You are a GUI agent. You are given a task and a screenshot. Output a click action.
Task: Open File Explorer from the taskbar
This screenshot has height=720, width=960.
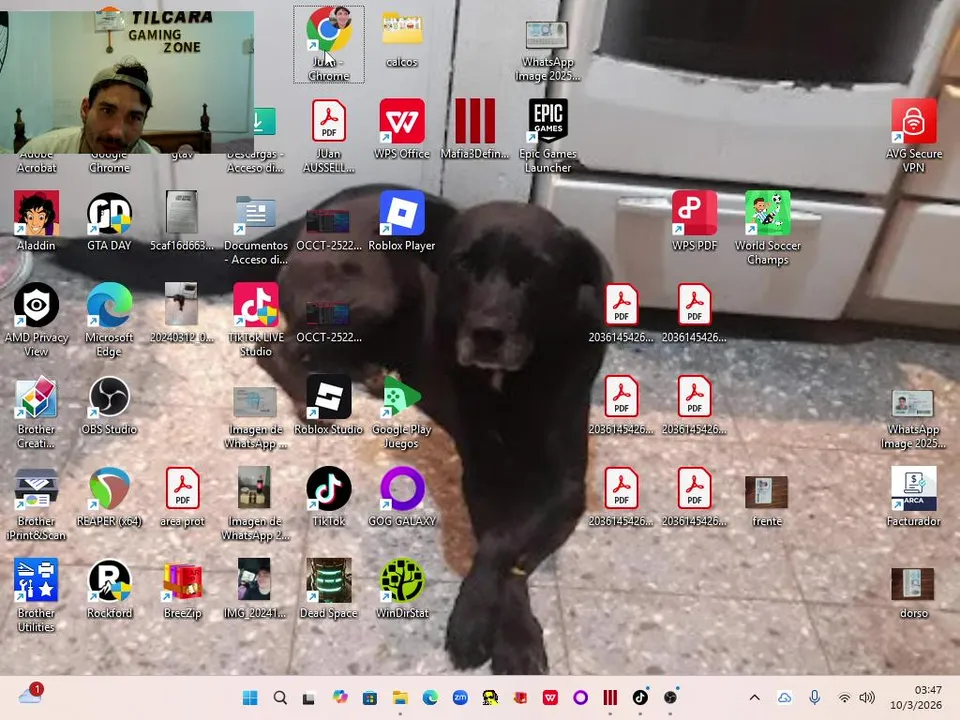pyautogui.click(x=400, y=697)
